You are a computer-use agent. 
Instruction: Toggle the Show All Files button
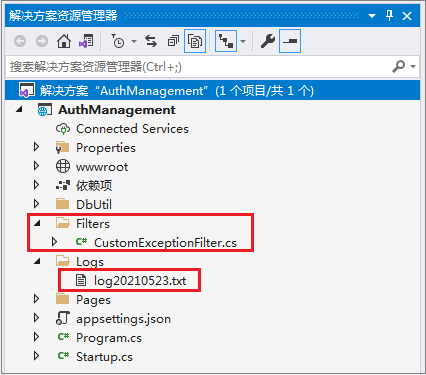pyautogui.click(x=195, y=41)
